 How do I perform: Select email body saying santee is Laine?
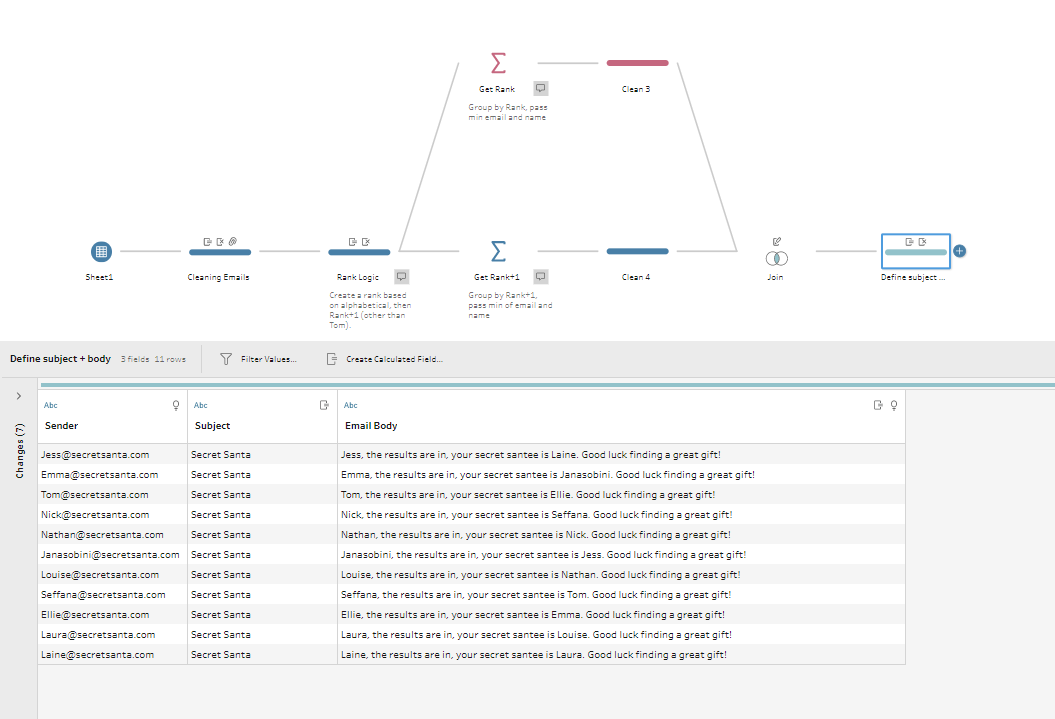tap(621, 455)
